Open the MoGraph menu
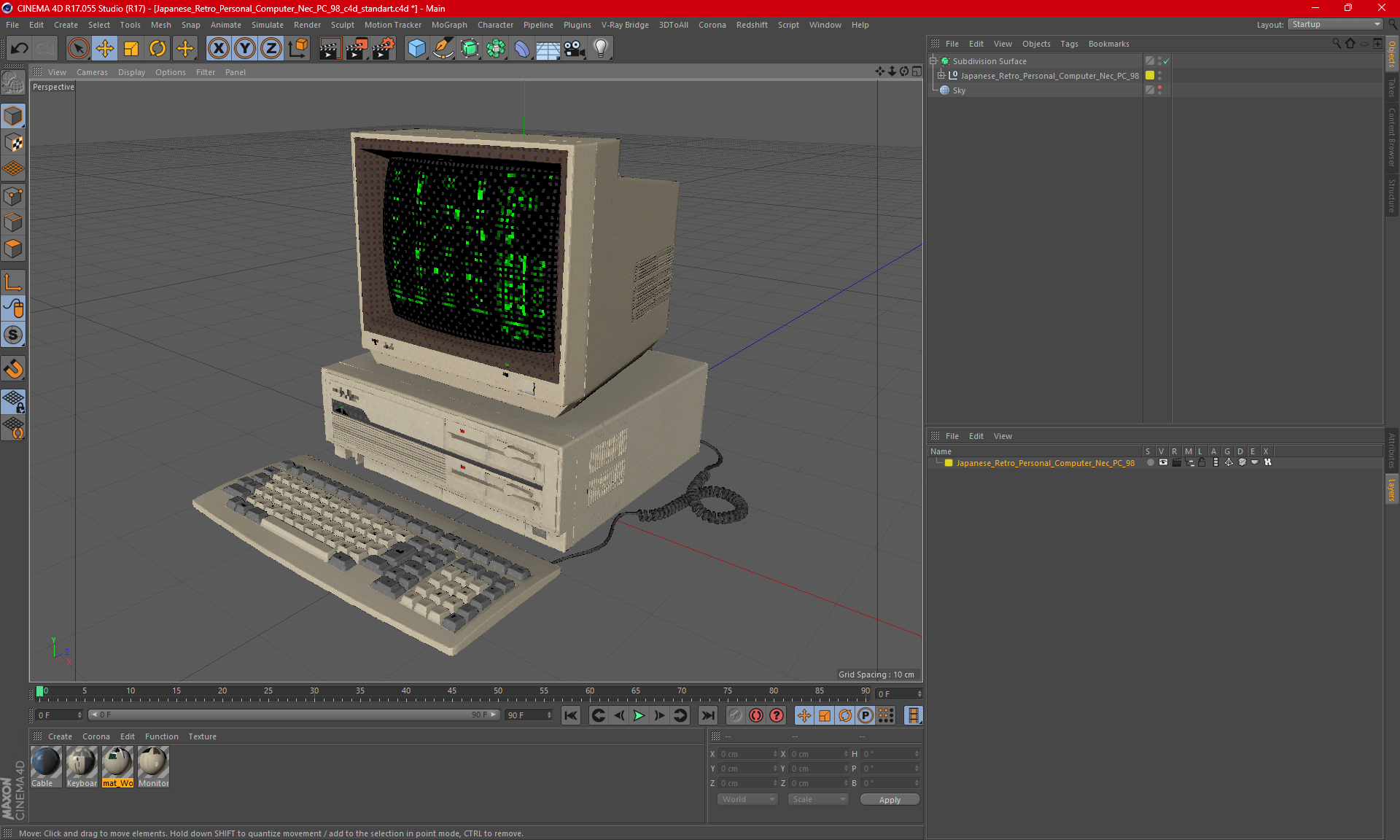Image resolution: width=1400 pixels, height=840 pixels. tap(454, 24)
